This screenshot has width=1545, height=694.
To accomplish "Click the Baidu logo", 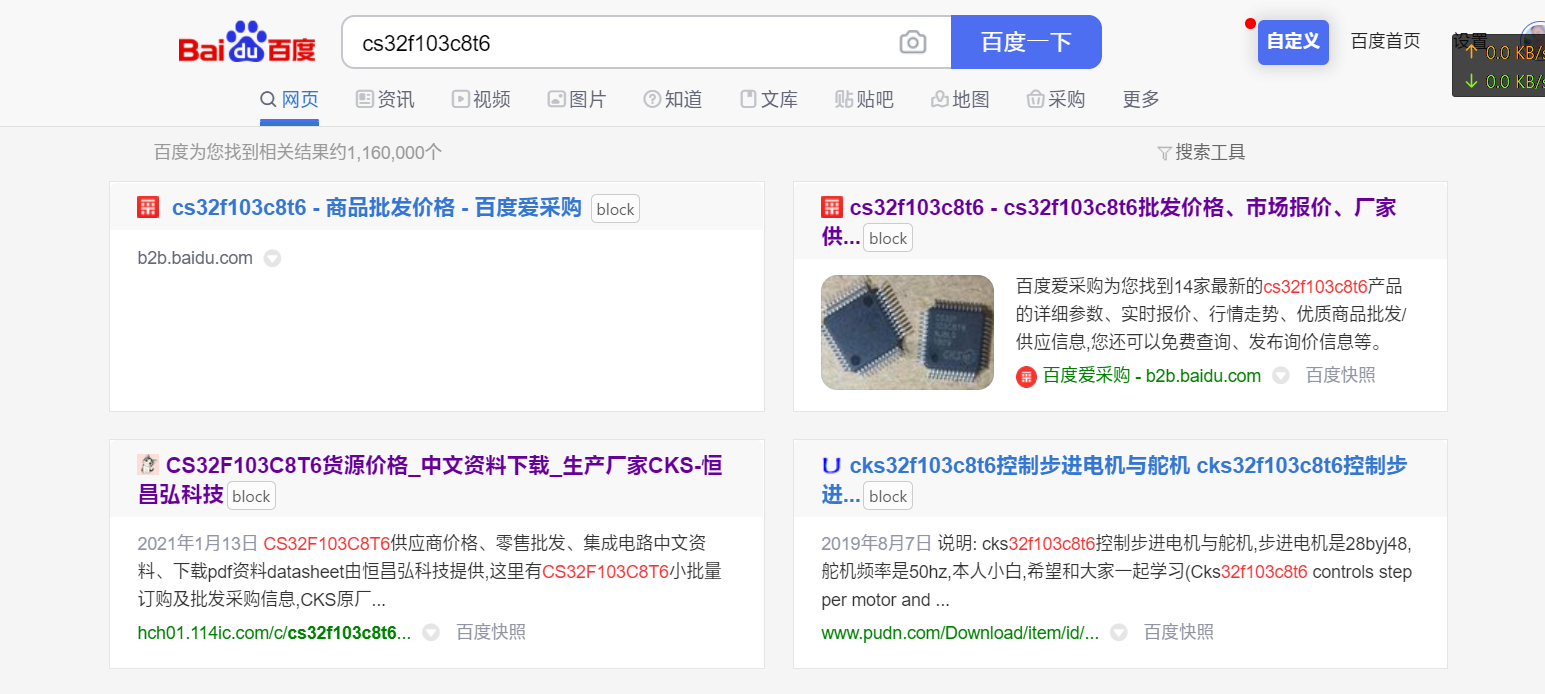I will [x=246, y=41].
